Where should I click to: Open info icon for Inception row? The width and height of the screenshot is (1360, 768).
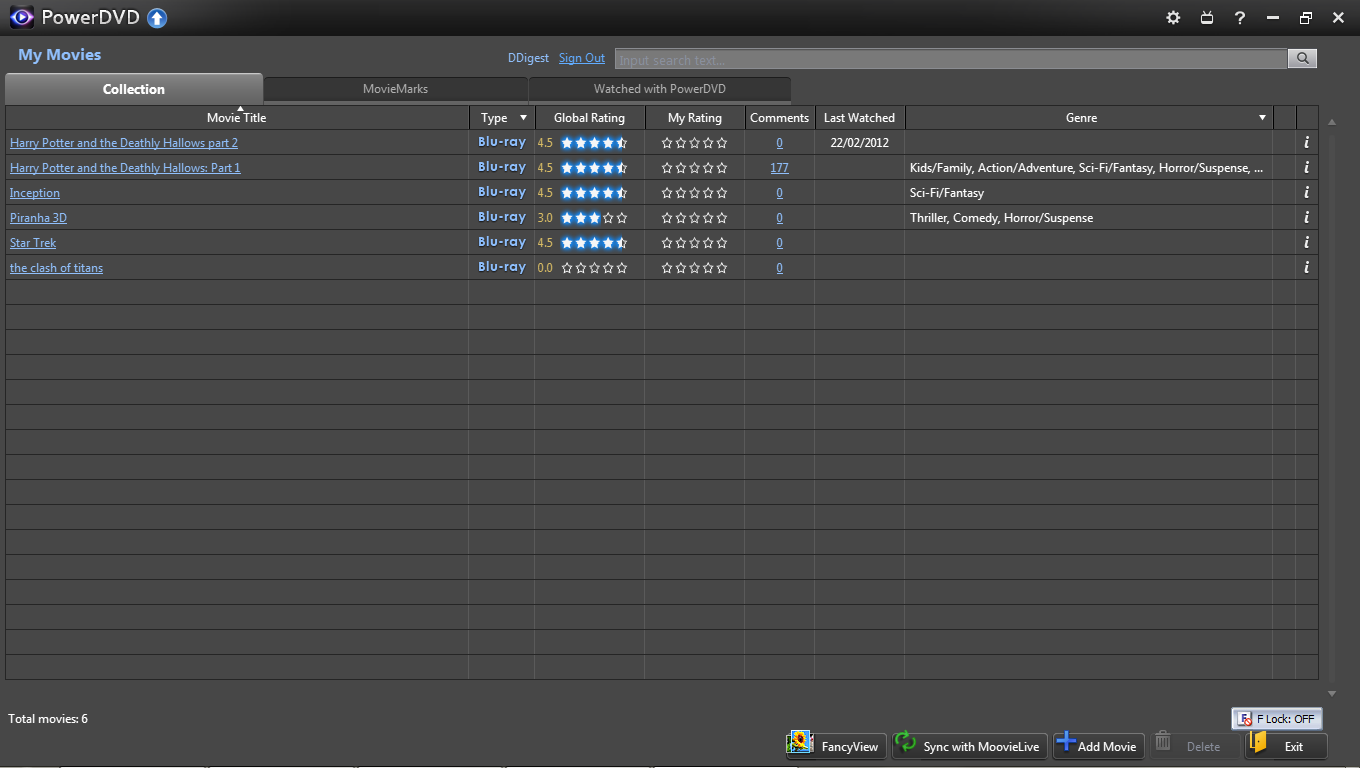[x=1306, y=193]
